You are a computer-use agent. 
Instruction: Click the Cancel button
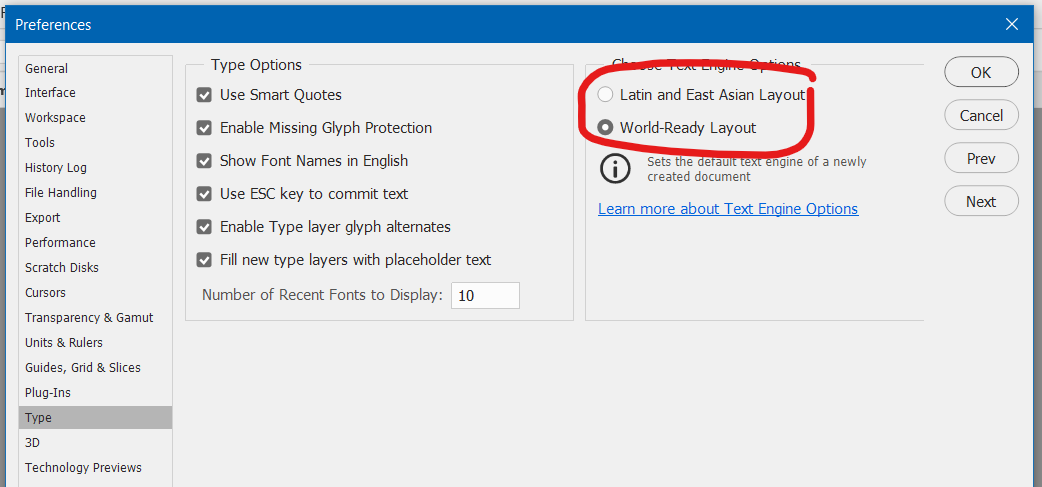point(981,116)
